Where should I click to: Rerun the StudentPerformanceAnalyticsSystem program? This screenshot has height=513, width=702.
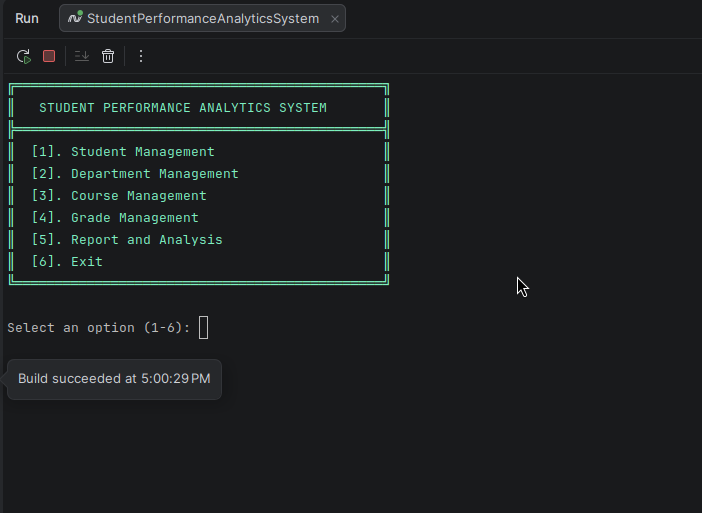pos(24,56)
